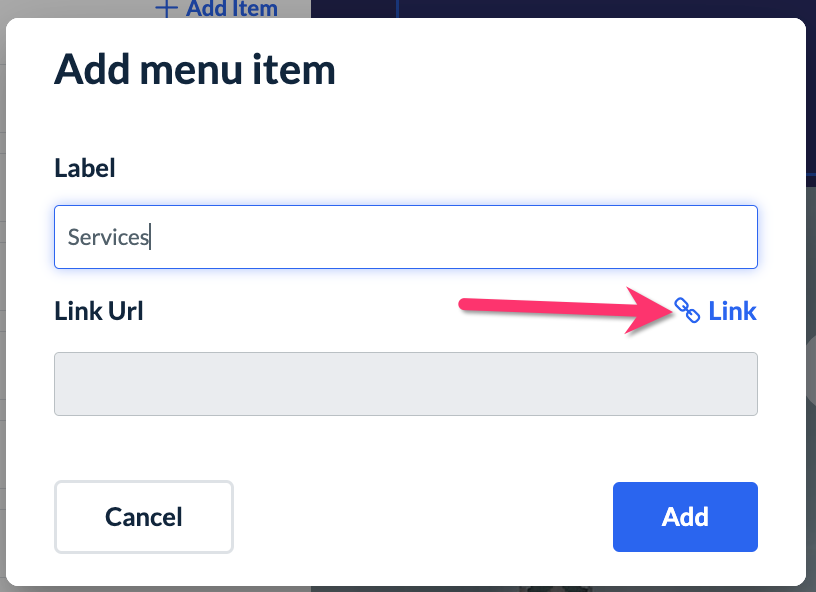This screenshot has height=592, width=816.
Task: Click empty space between Cancel and Add
Action: 420,516
